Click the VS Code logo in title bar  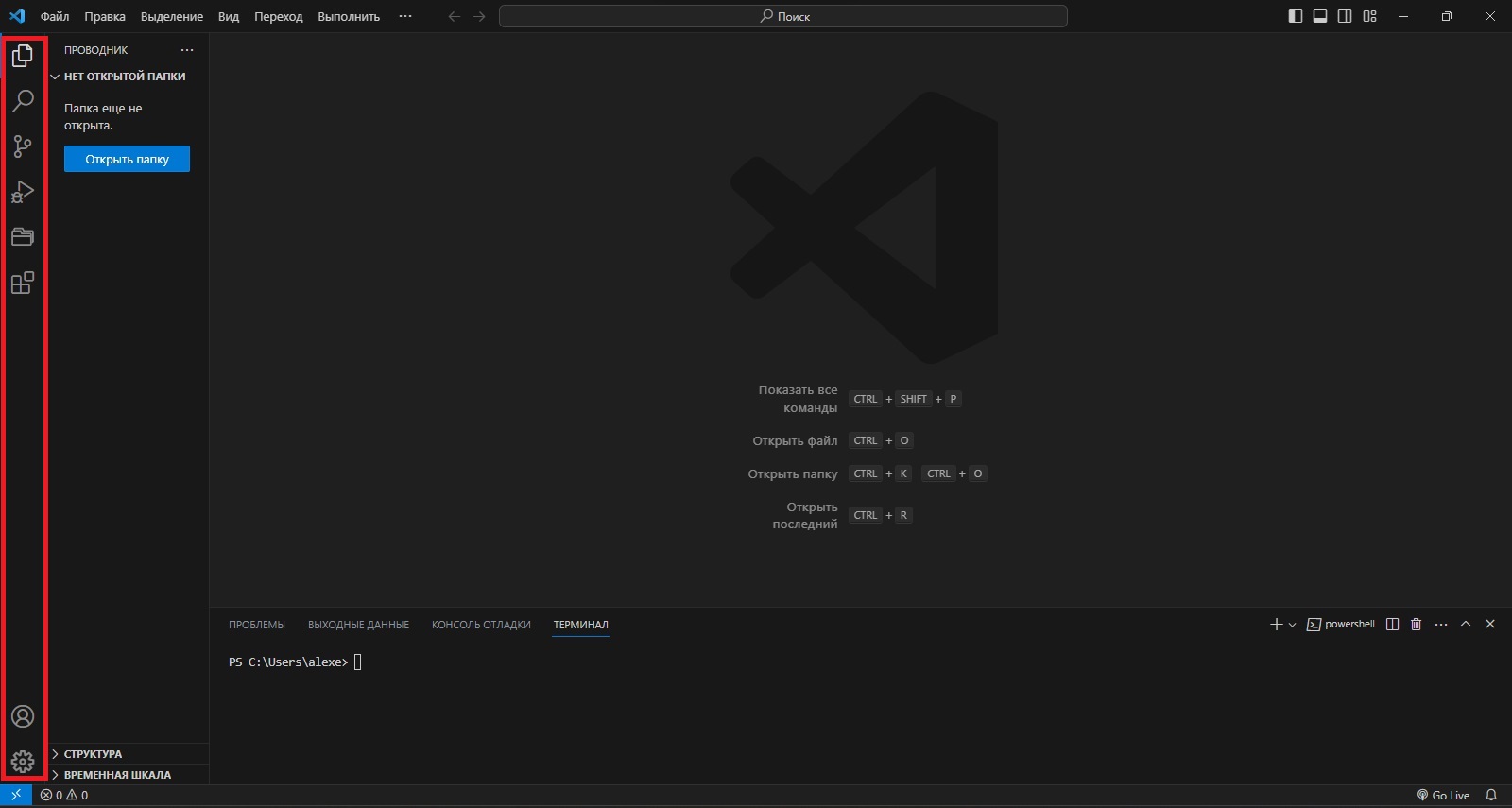click(x=17, y=16)
